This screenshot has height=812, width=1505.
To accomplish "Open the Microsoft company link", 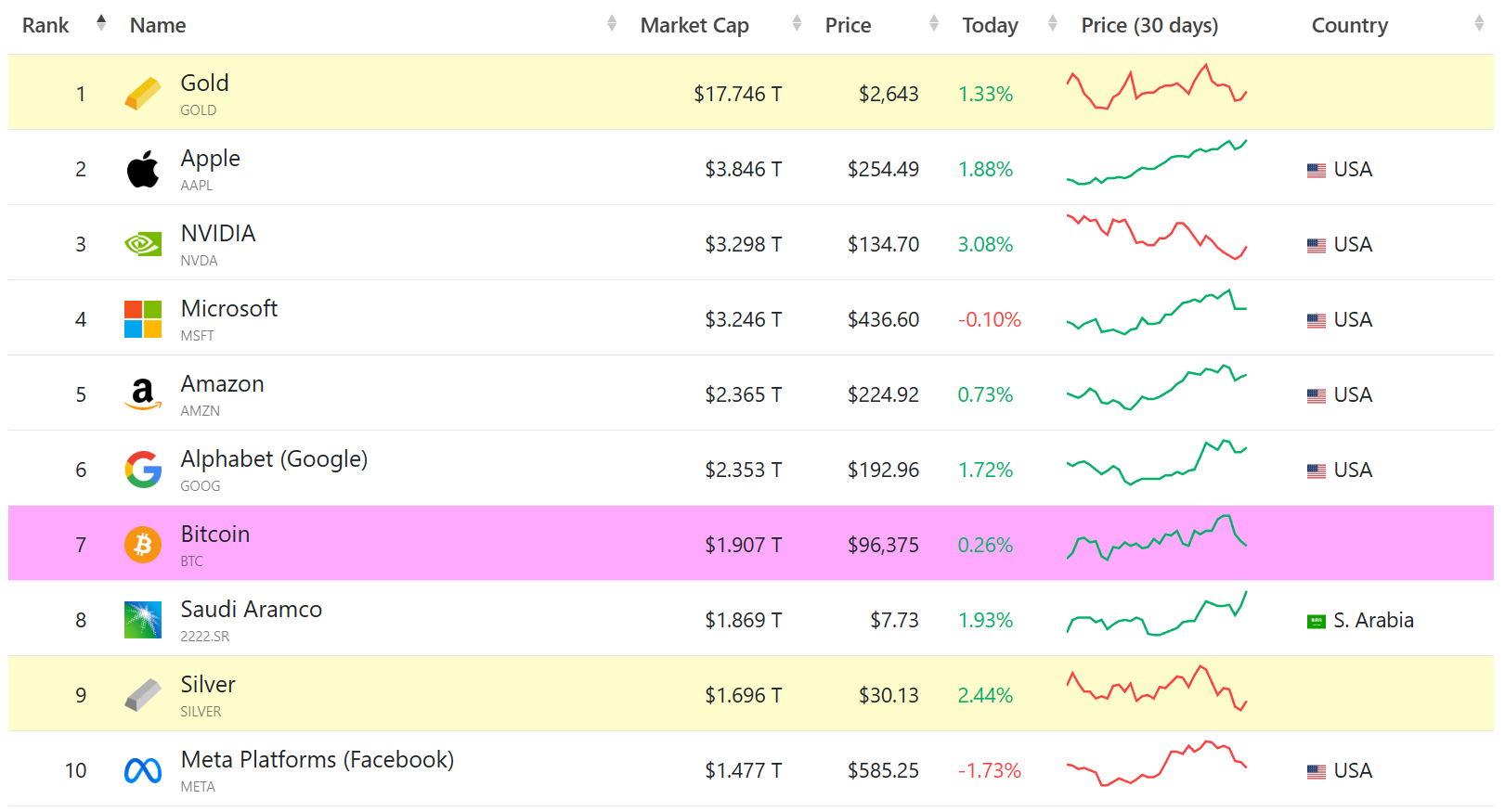I will [x=229, y=308].
